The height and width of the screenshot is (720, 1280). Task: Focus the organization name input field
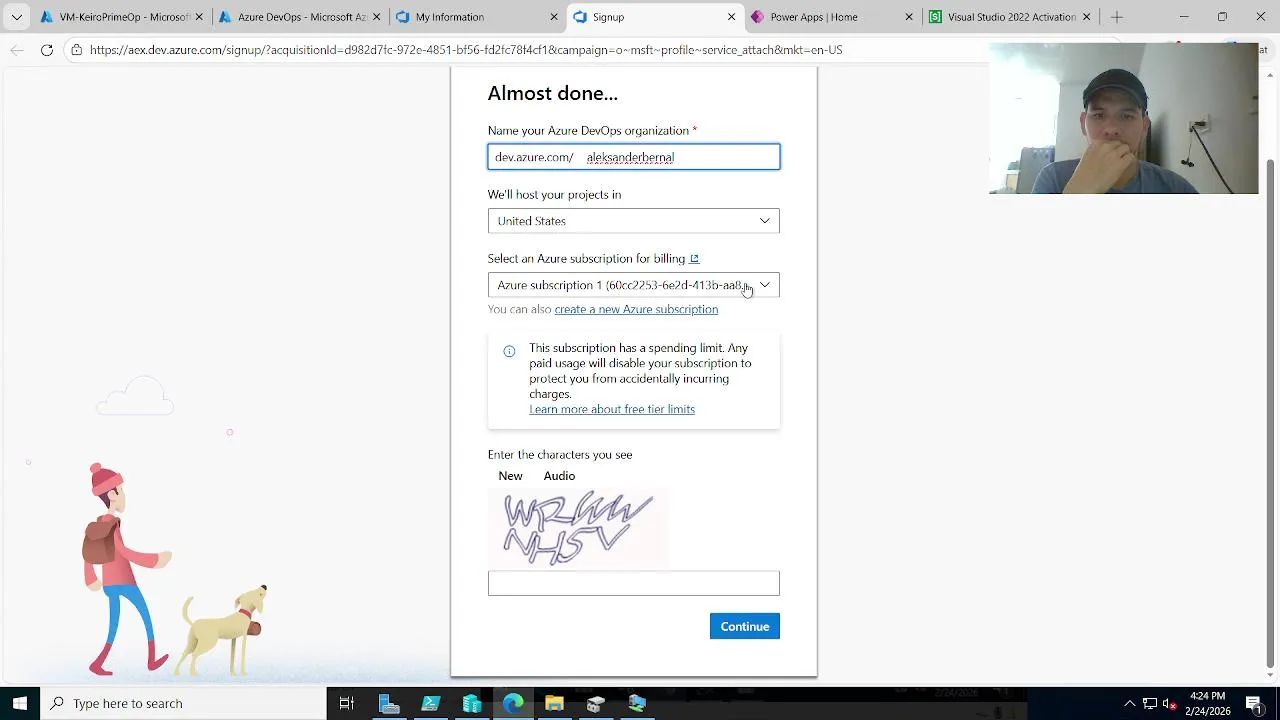[x=634, y=157]
